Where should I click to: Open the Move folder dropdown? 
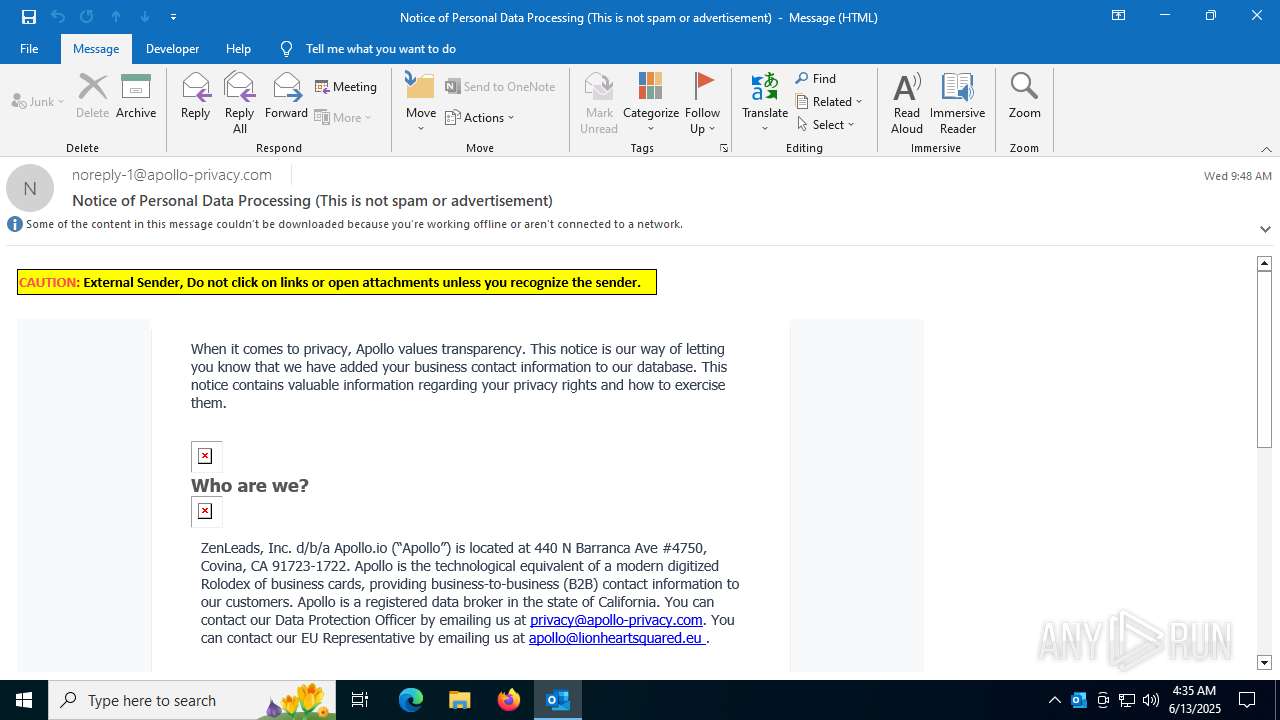pos(421,103)
